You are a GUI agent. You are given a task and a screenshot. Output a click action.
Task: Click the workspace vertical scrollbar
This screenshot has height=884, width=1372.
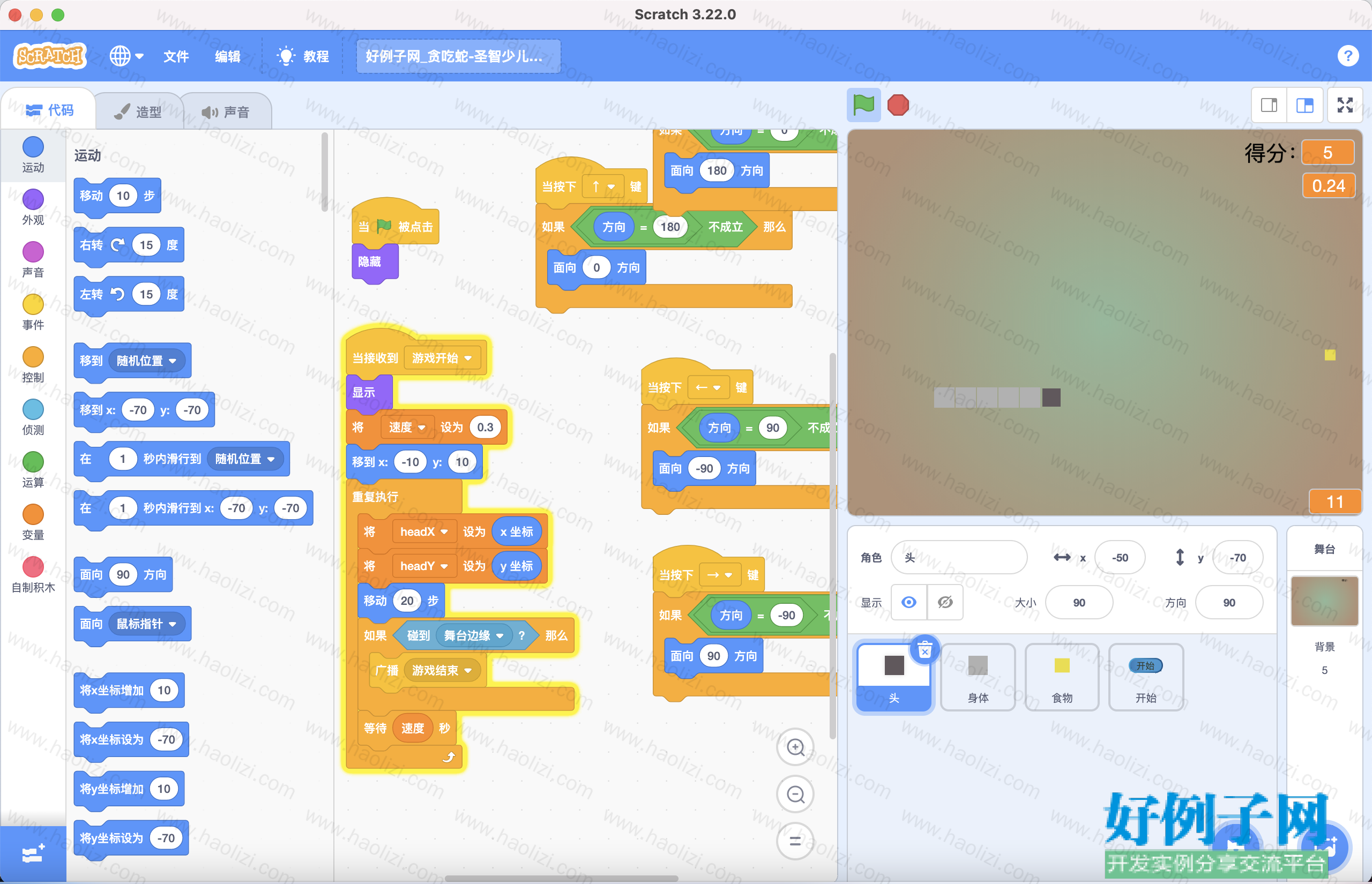pos(832,545)
